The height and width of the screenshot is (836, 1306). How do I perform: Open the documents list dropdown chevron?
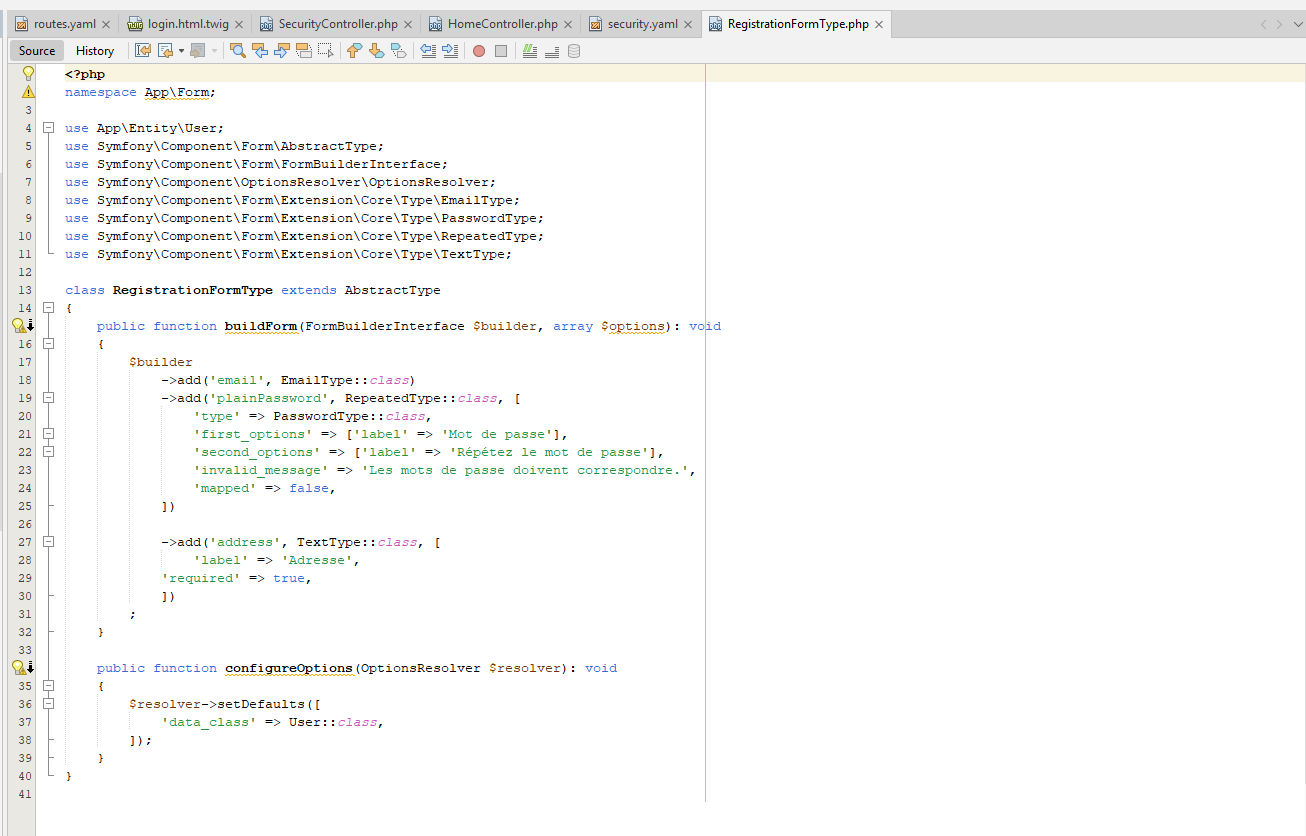[1297, 24]
